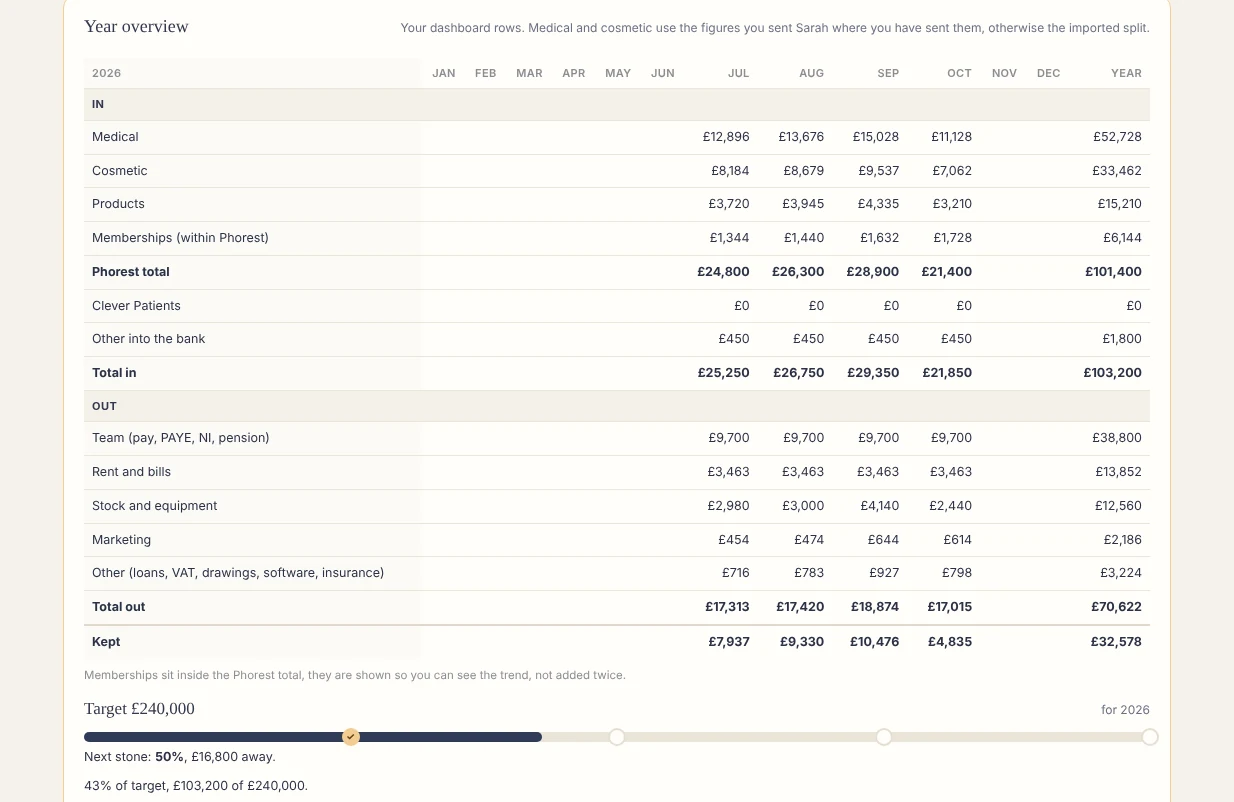Click the OUT section header row
This screenshot has height=802, width=1234.
[617, 406]
